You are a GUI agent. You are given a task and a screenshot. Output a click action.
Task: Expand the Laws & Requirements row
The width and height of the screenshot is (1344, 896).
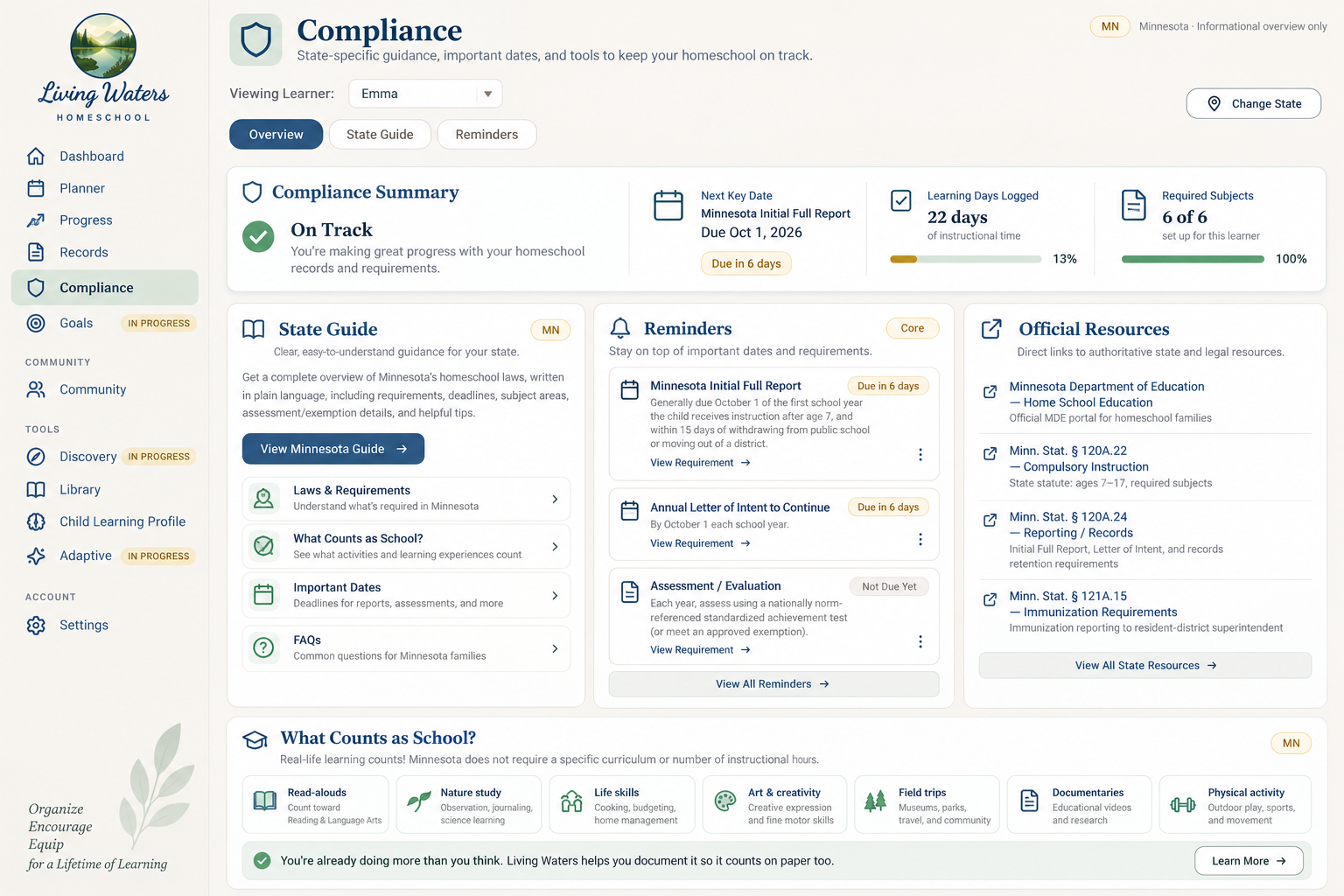pyautogui.click(x=406, y=499)
